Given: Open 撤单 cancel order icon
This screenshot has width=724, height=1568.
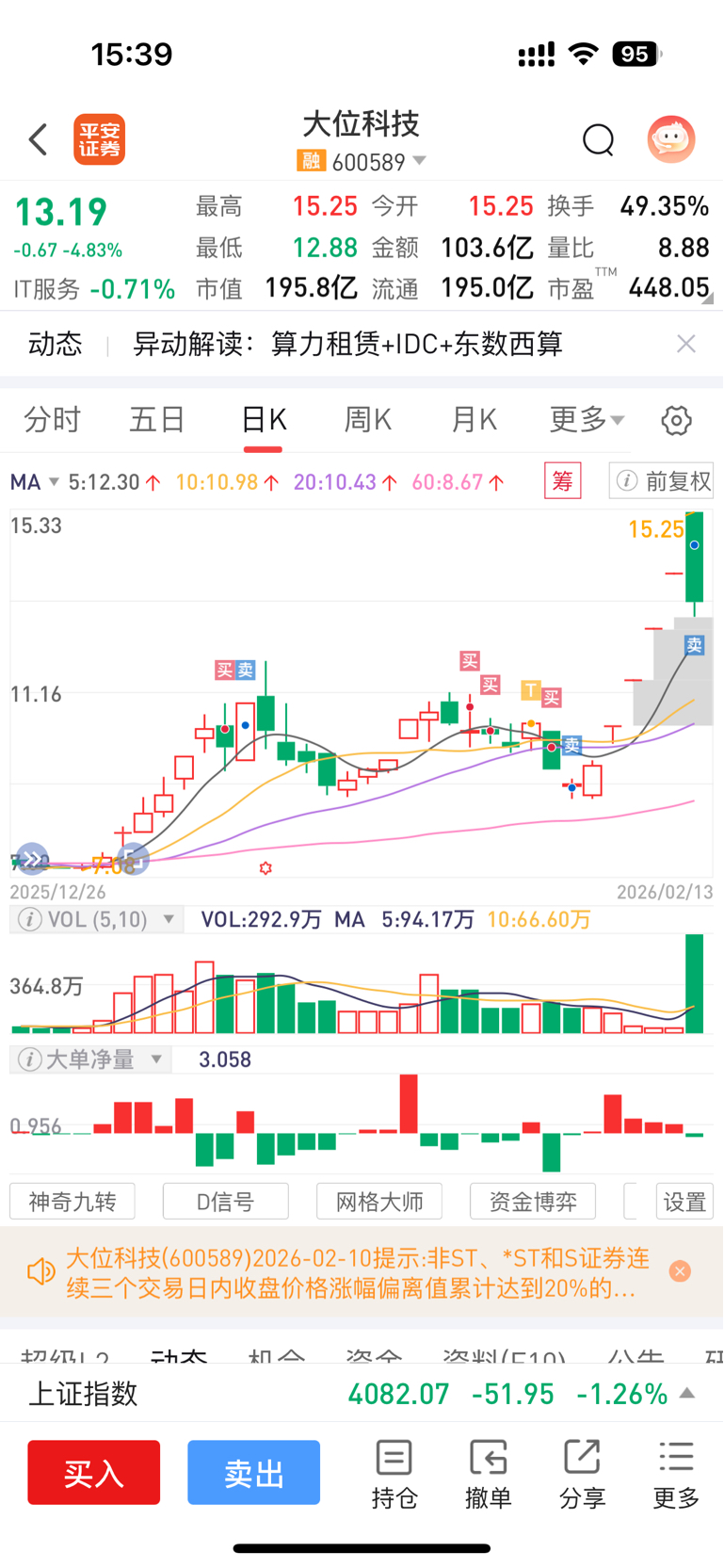Looking at the screenshot, I should (488, 1475).
